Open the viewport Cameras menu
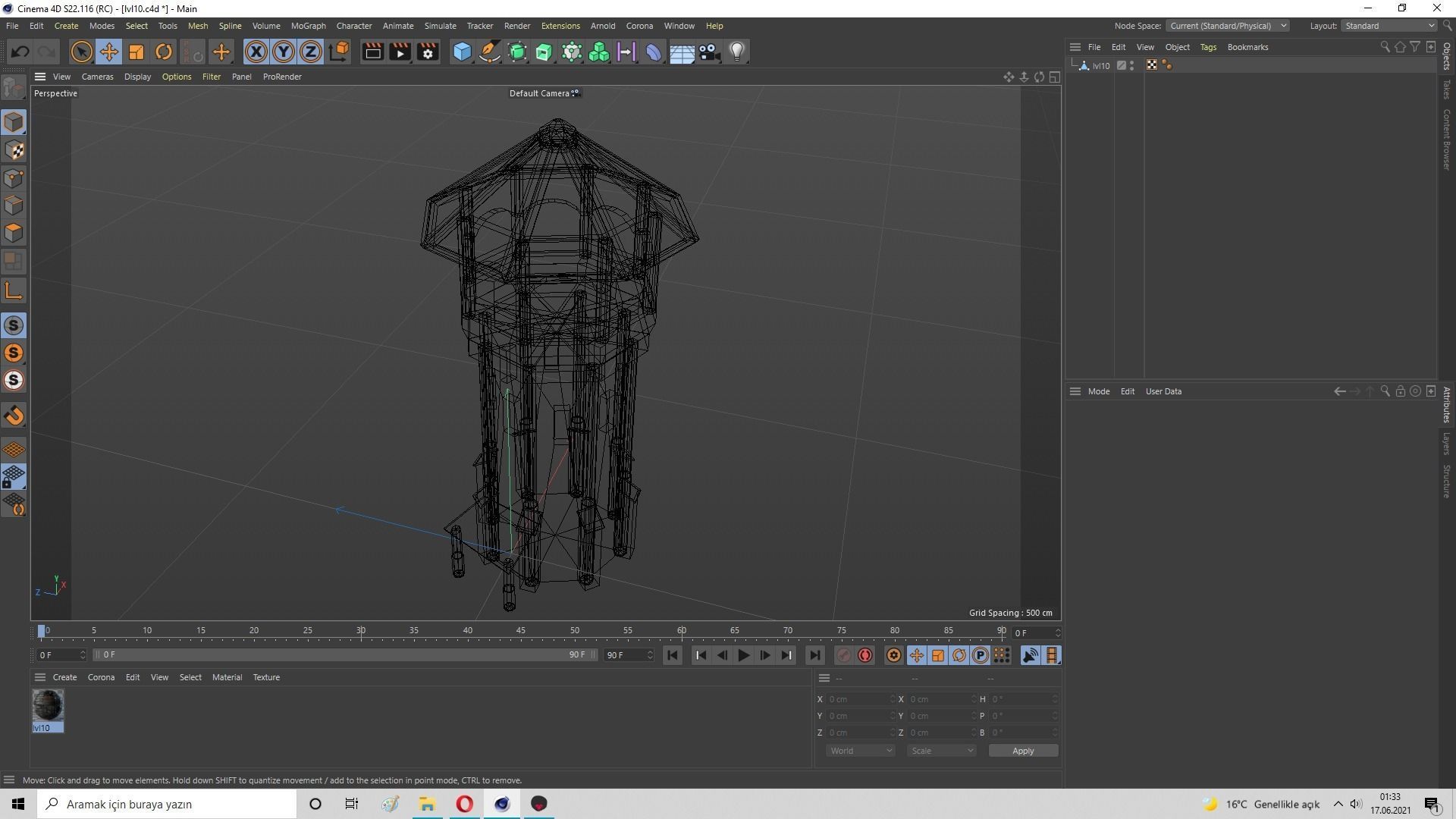The height and width of the screenshot is (819, 1456). pos(97,77)
